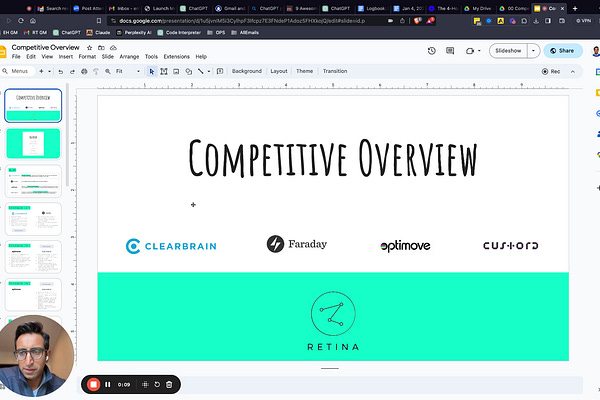Switch to the My Drive browser tab
This screenshot has width=600, height=400.
[478, 8]
